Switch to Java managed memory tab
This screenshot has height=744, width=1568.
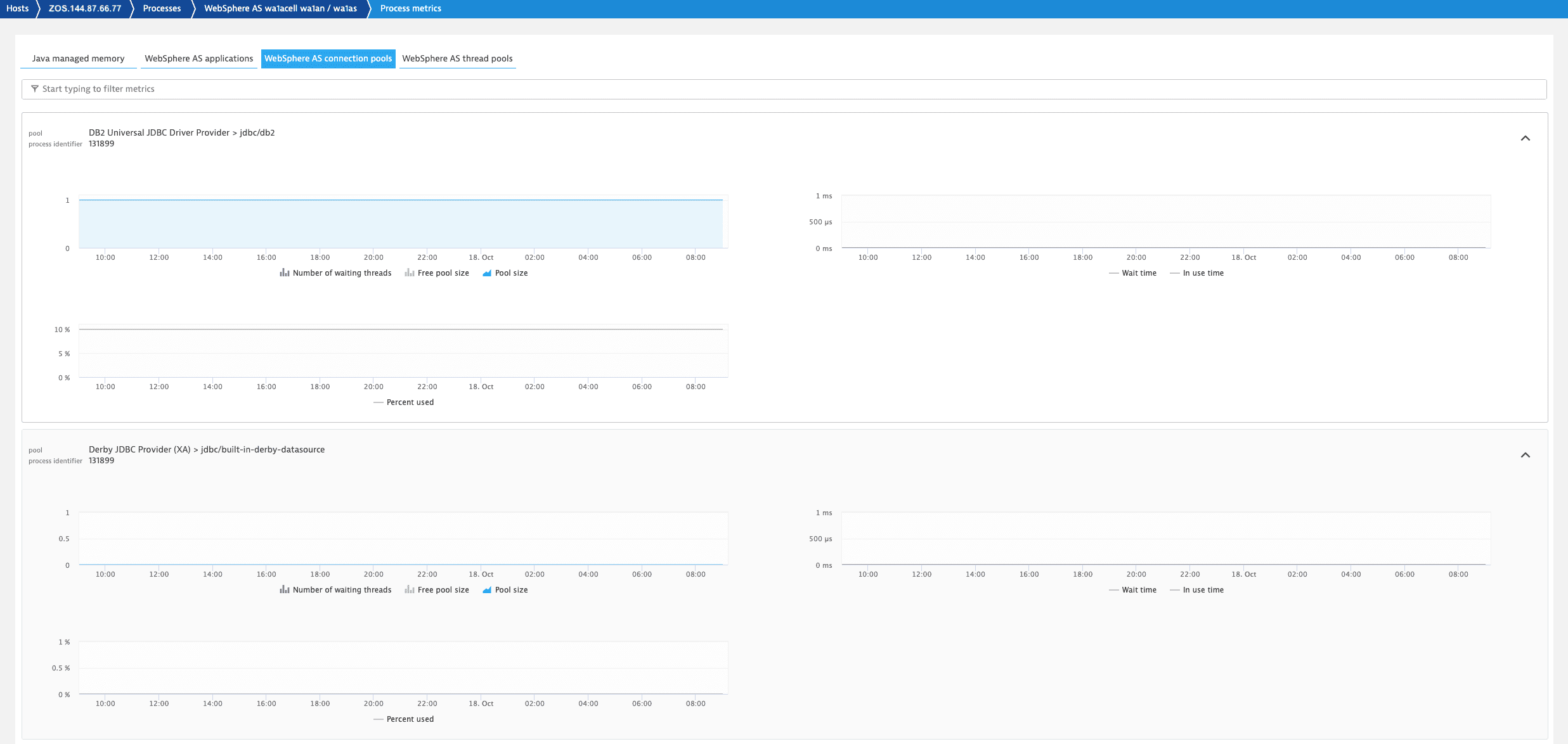coord(78,58)
